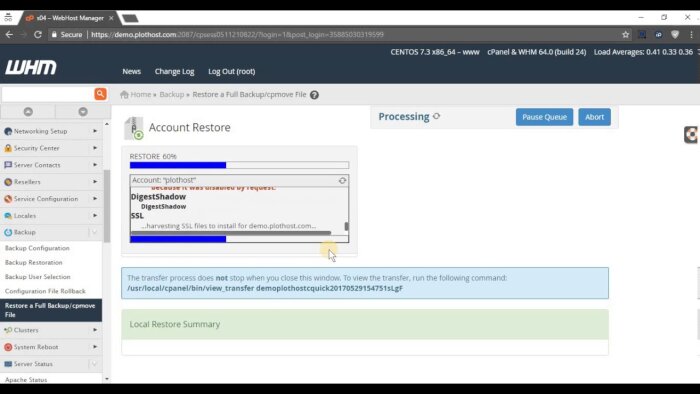The width and height of the screenshot is (700, 394).
Task: Click the Server Status icon
Action: tap(8, 364)
